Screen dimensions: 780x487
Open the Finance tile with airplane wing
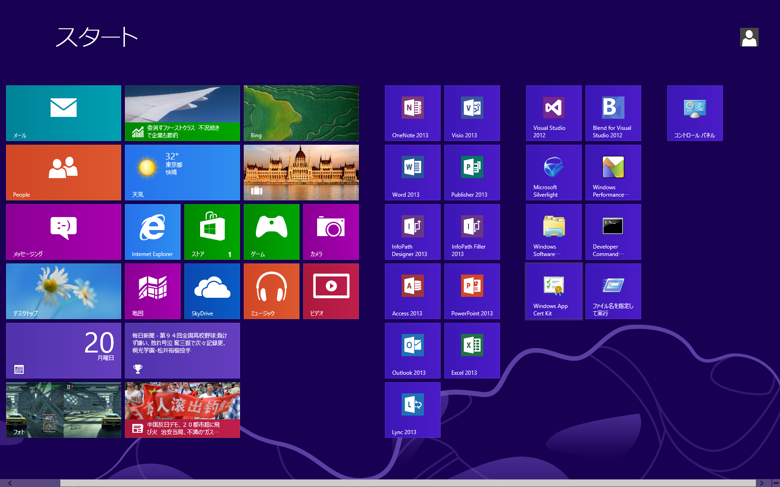point(182,113)
